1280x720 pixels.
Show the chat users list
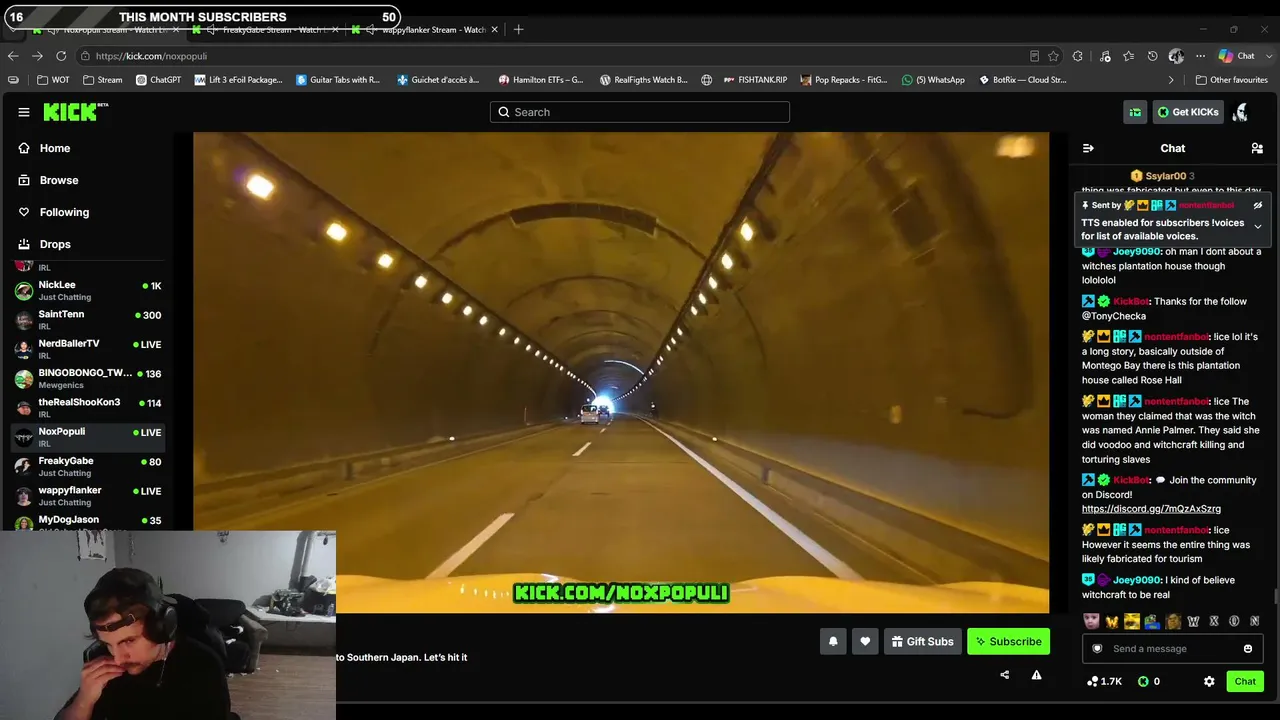click(1257, 148)
